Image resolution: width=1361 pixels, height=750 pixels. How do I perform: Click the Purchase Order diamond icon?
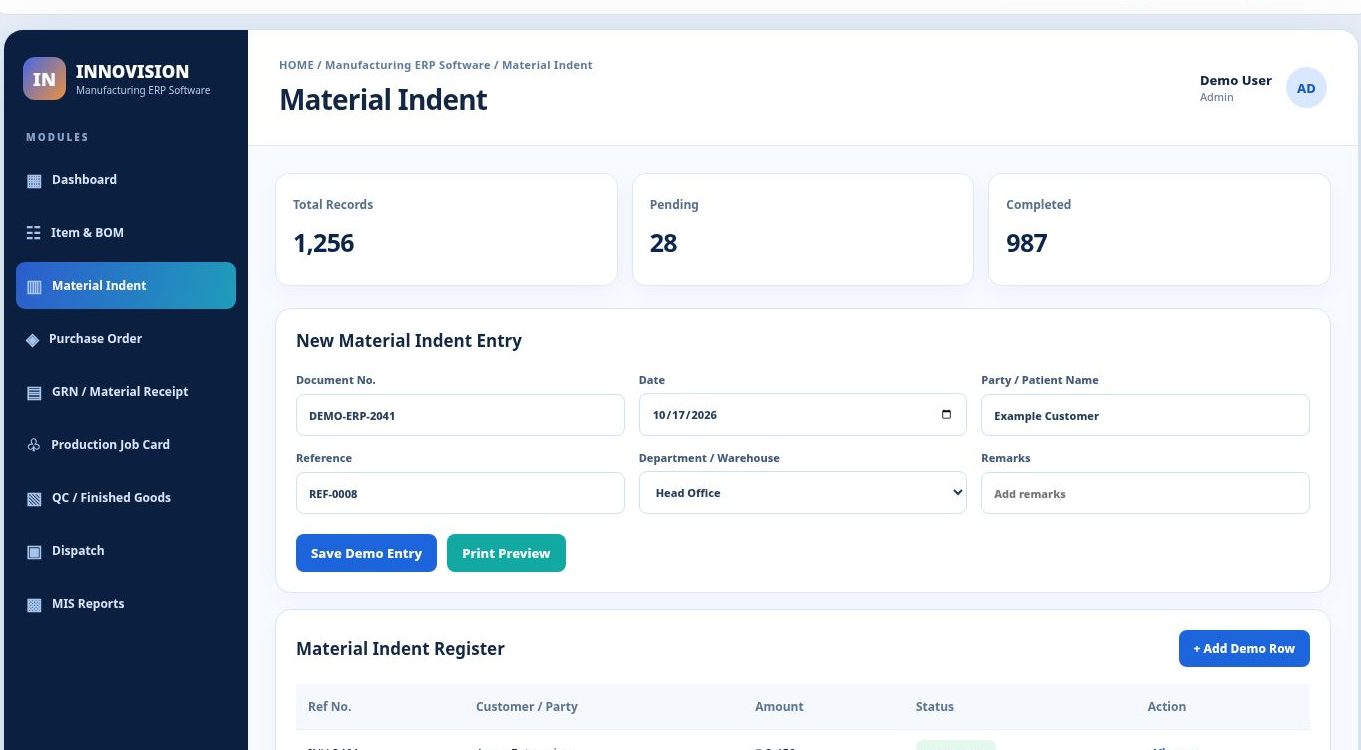click(33, 340)
